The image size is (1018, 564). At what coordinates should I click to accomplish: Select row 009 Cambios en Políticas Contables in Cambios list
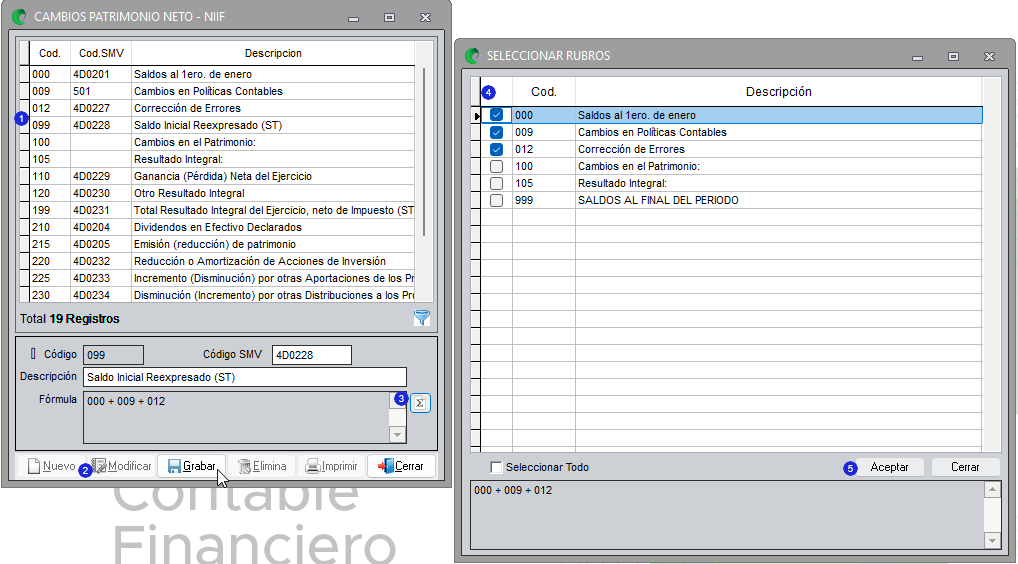(x=222, y=91)
